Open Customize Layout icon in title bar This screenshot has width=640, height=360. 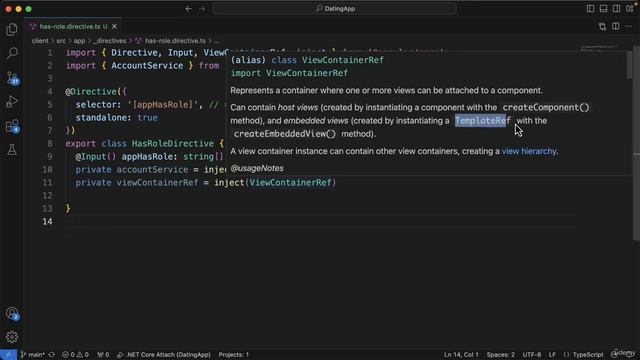(x=630, y=9)
